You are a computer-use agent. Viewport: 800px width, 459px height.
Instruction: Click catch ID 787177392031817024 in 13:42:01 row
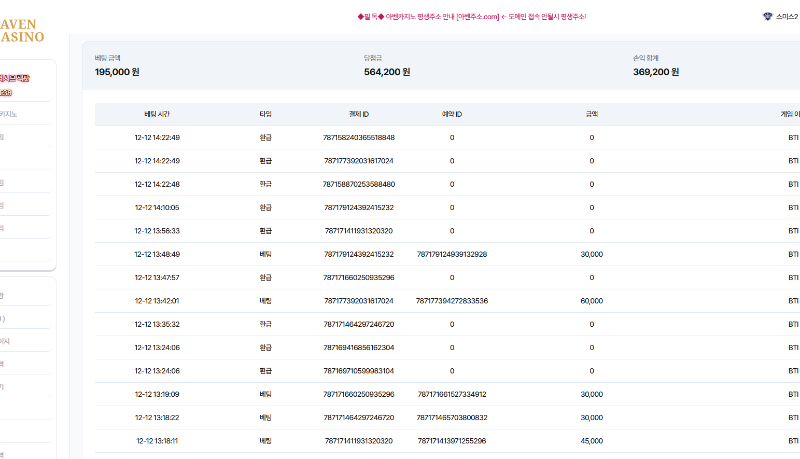[359, 301]
